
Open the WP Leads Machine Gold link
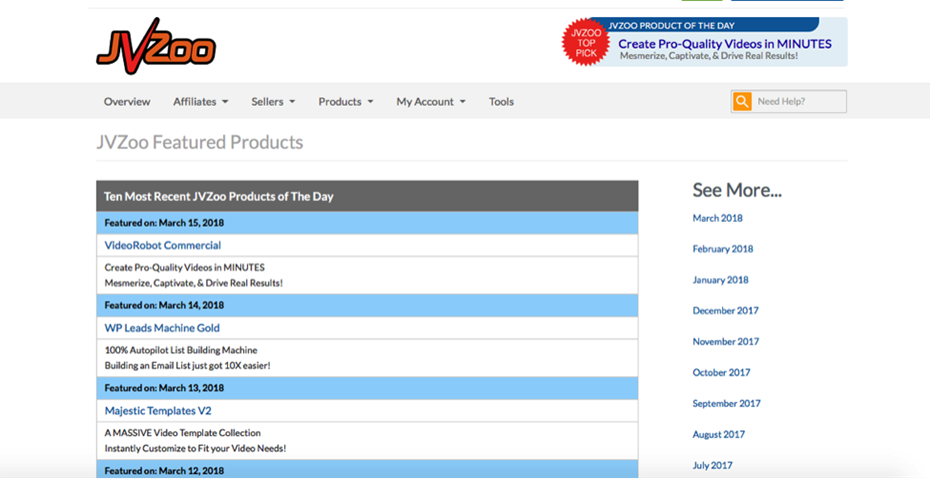click(162, 328)
